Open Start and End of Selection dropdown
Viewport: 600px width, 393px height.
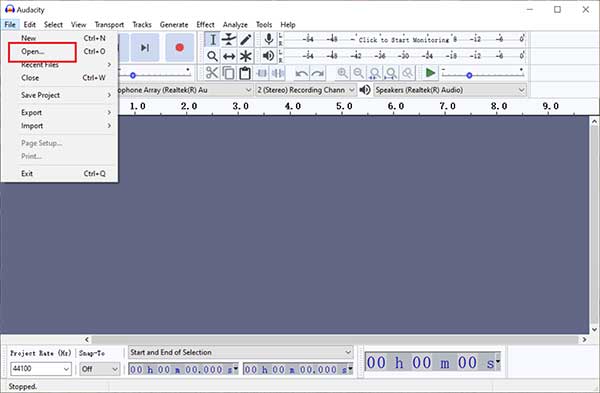coord(240,352)
